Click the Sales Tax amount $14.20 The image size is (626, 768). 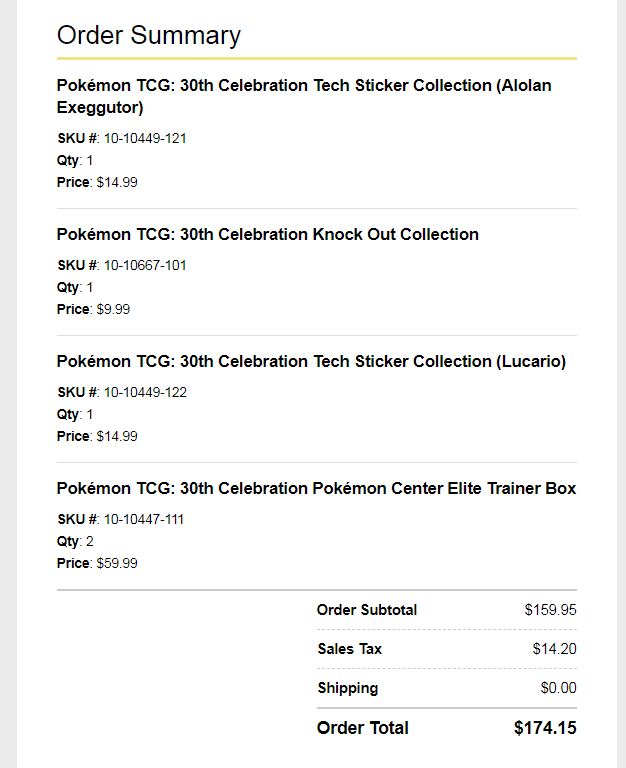click(x=554, y=649)
